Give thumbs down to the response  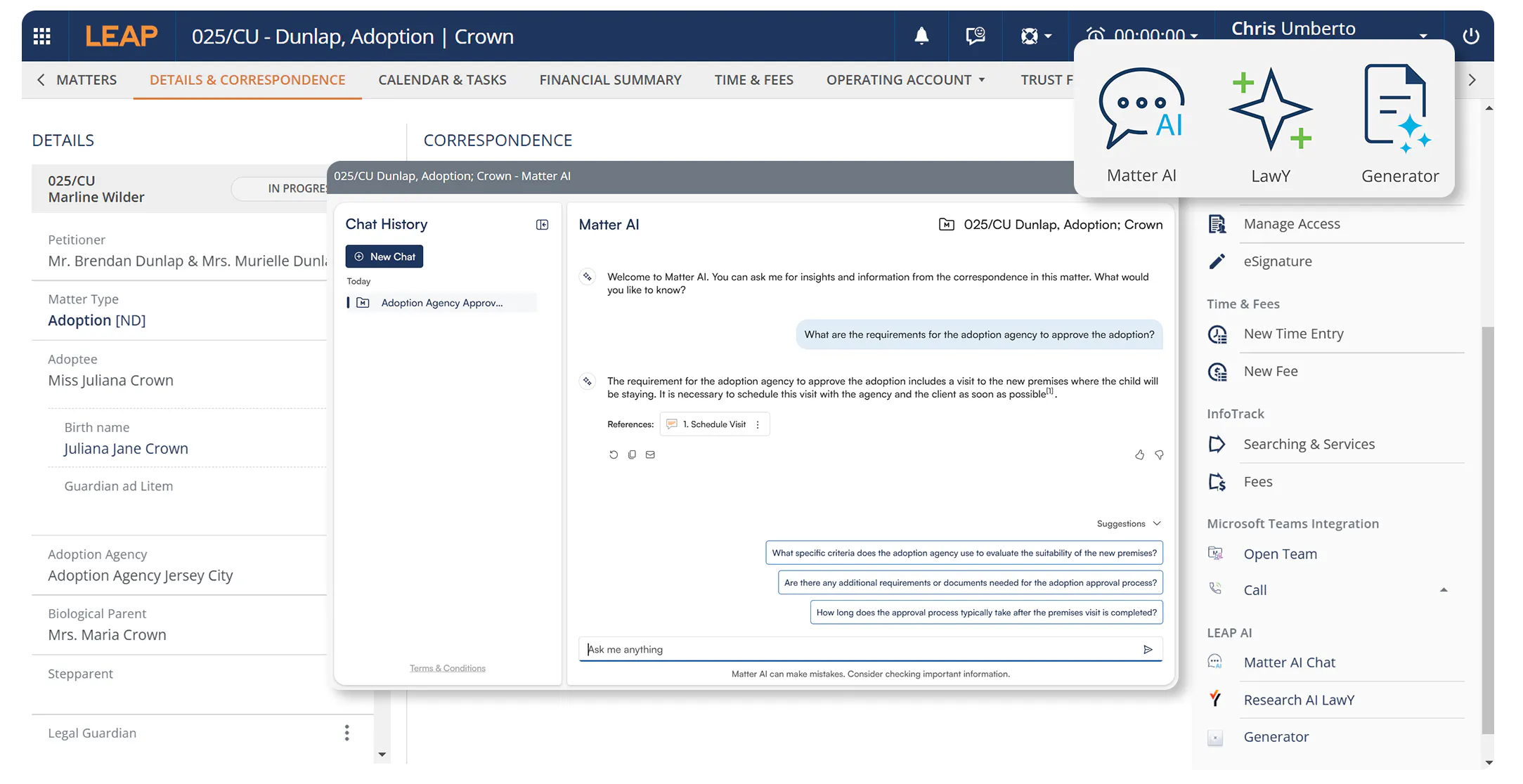1159,455
